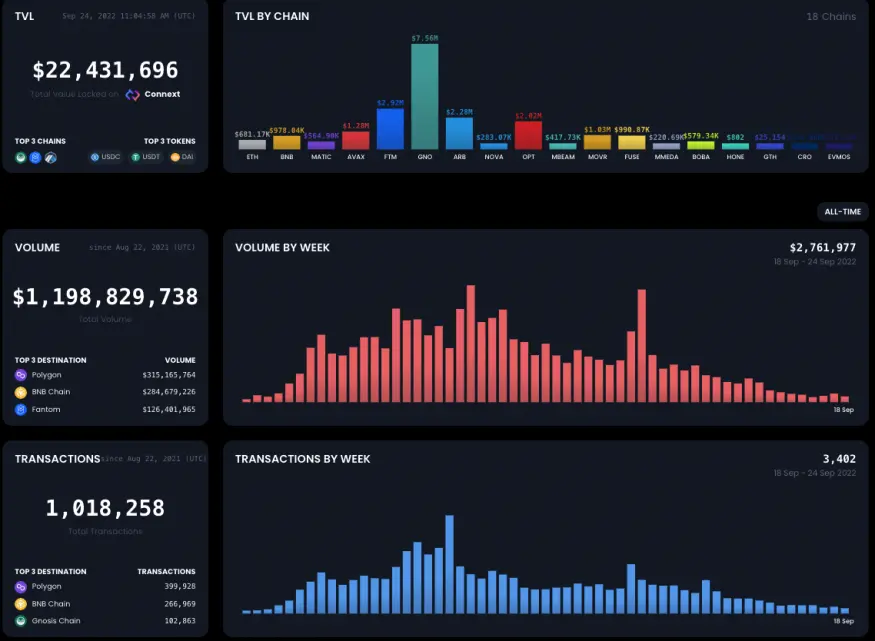Click the BNB Chain volume $284,679,226
Viewport: 875px width, 641px height.
click(169, 392)
